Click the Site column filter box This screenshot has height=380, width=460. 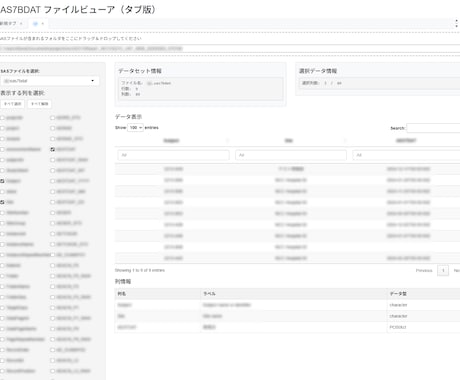[x=291, y=155]
